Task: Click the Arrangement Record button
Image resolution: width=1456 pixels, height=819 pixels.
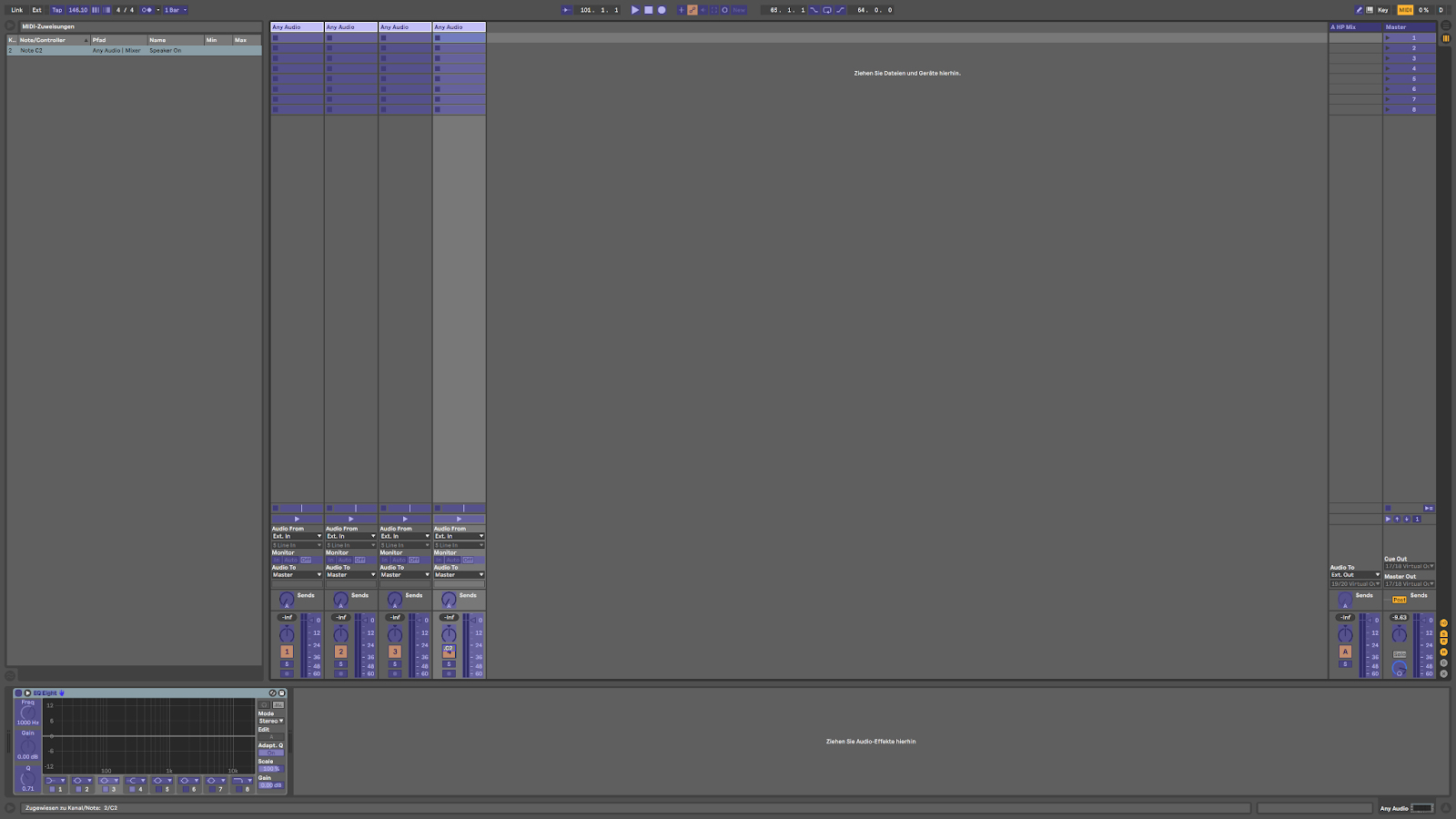Action: point(662,10)
